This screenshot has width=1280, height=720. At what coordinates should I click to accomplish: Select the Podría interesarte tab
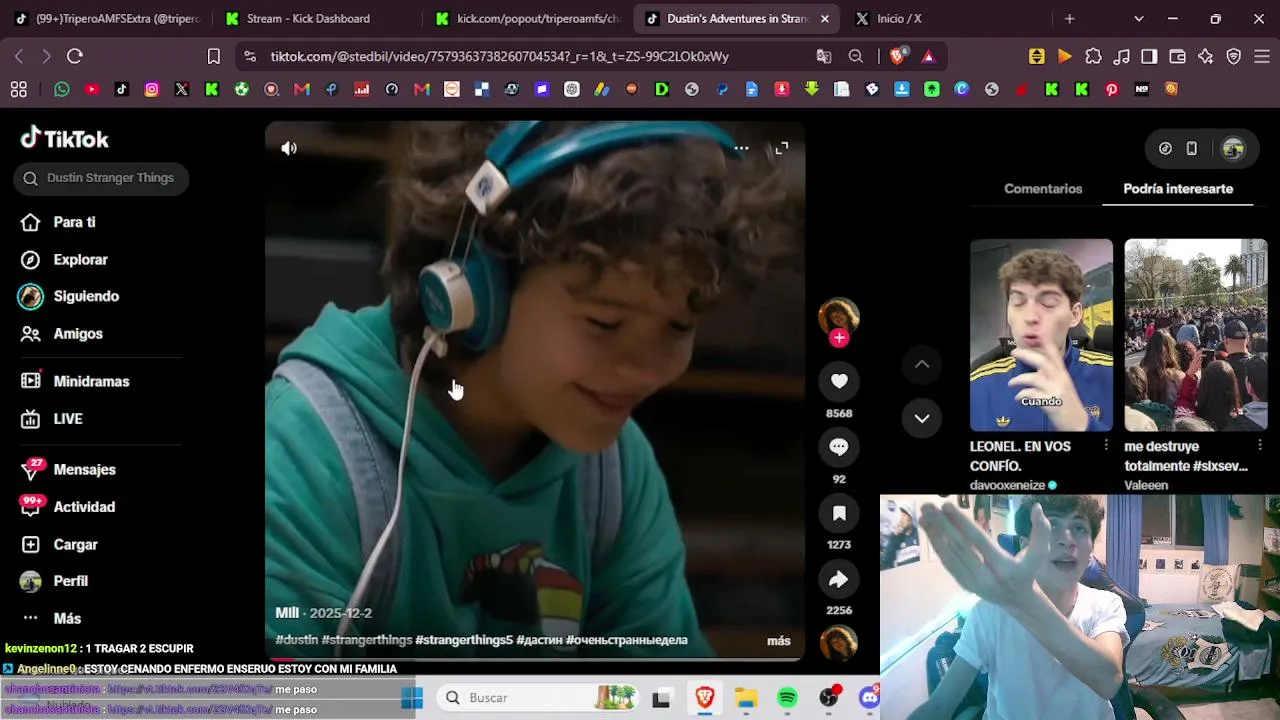tap(1178, 189)
